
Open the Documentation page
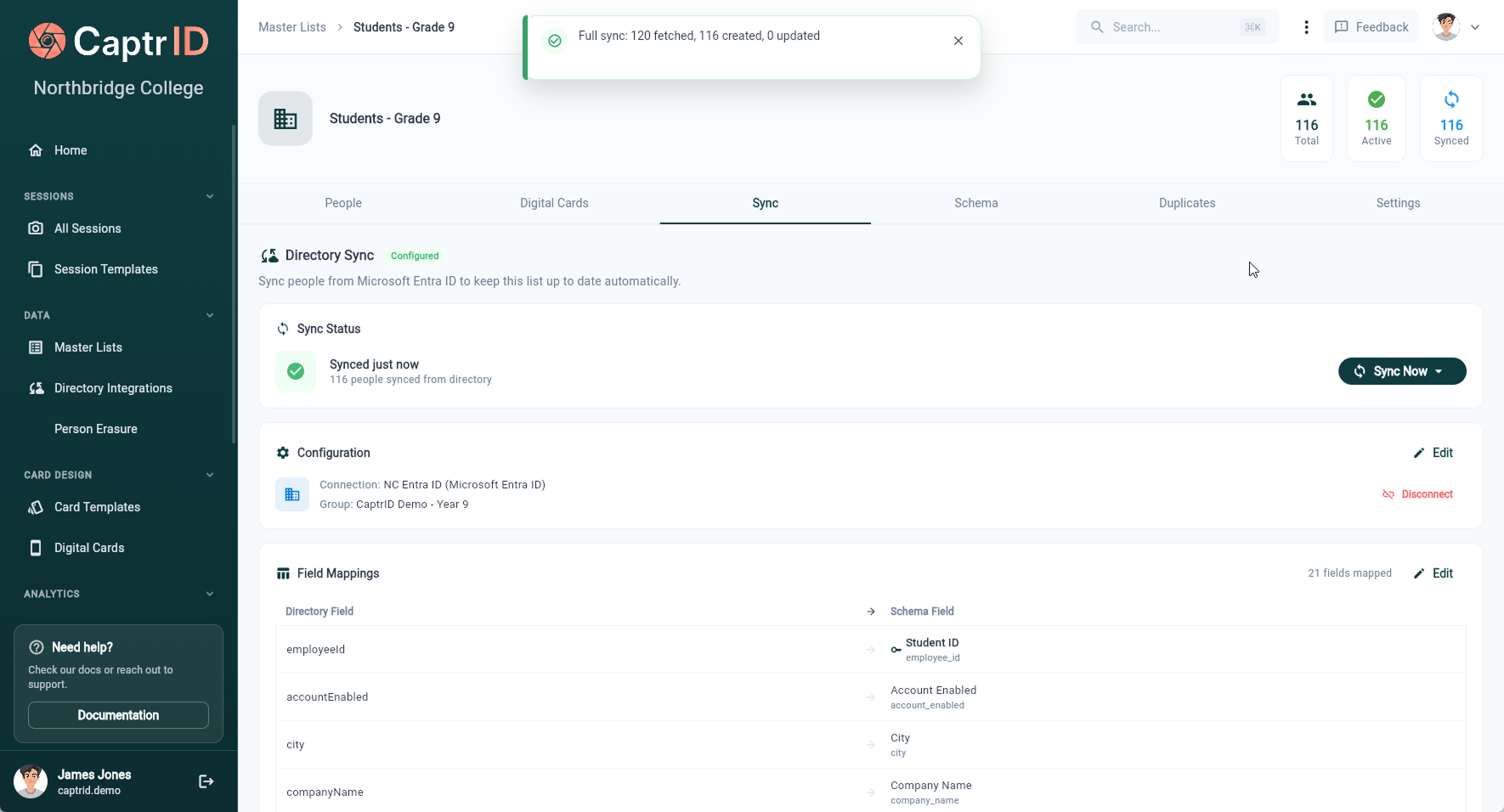(x=118, y=715)
